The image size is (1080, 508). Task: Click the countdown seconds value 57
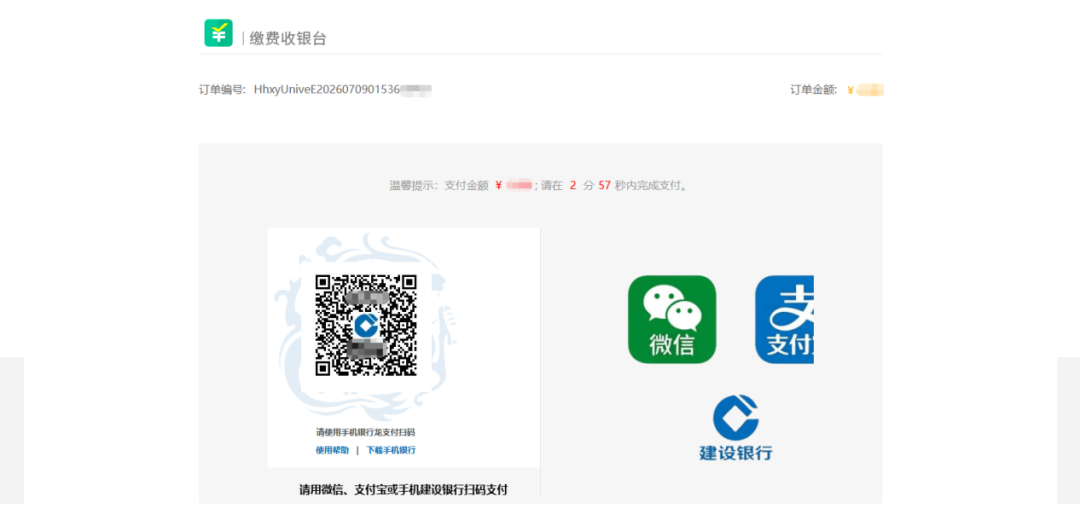click(605, 185)
